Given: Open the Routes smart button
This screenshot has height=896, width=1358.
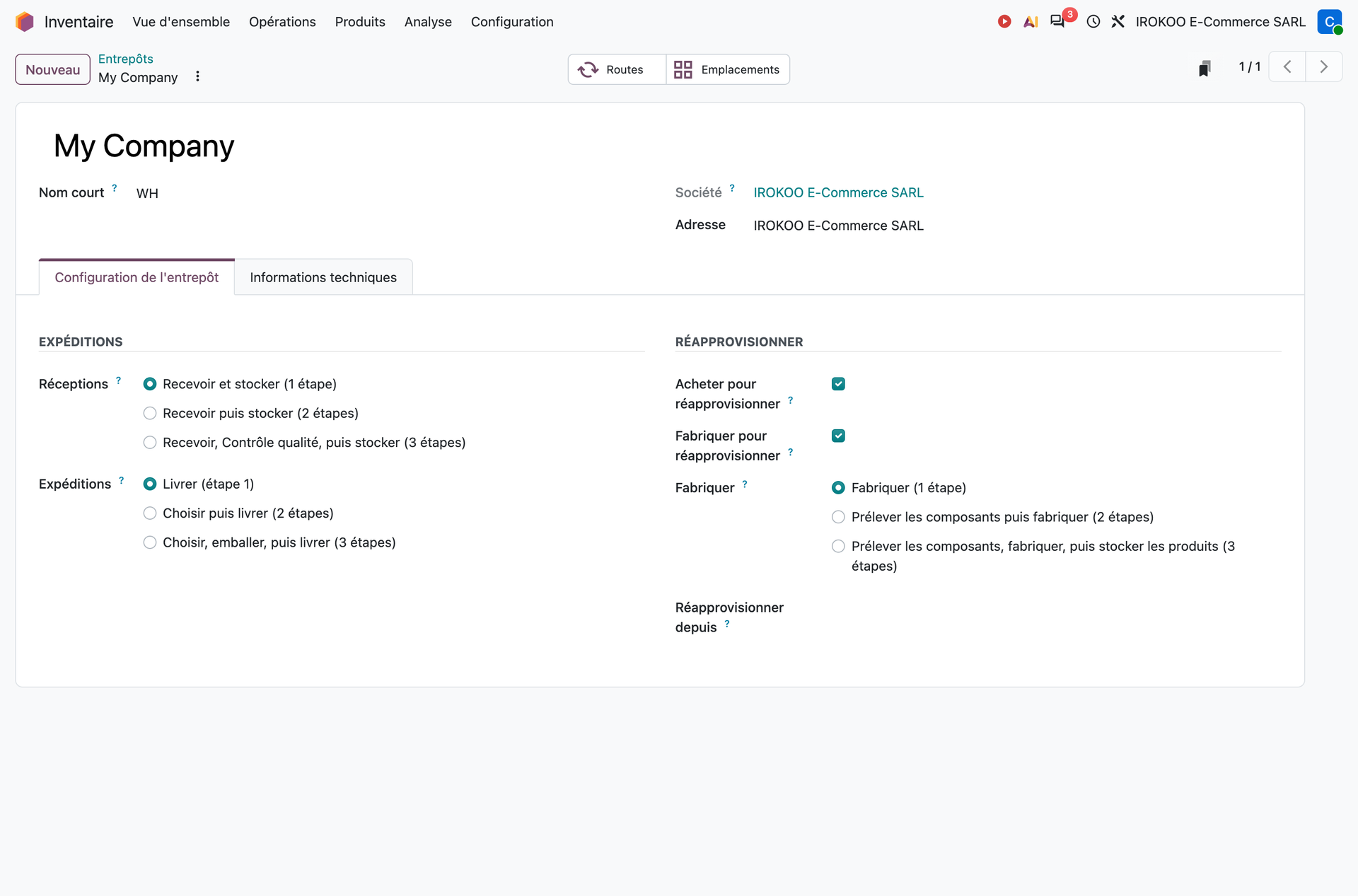Looking at the screenshot, I should (x=617, y=69).
